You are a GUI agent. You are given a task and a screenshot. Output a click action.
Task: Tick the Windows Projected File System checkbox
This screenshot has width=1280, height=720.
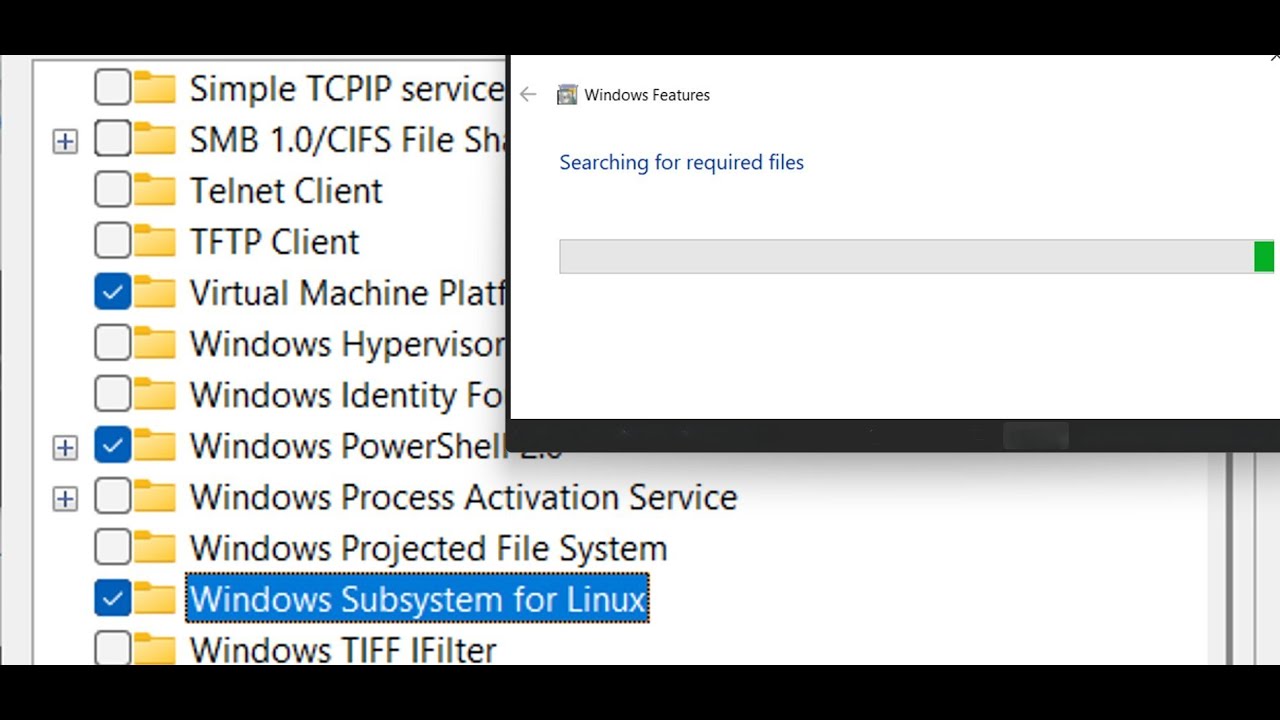(113, 548)
